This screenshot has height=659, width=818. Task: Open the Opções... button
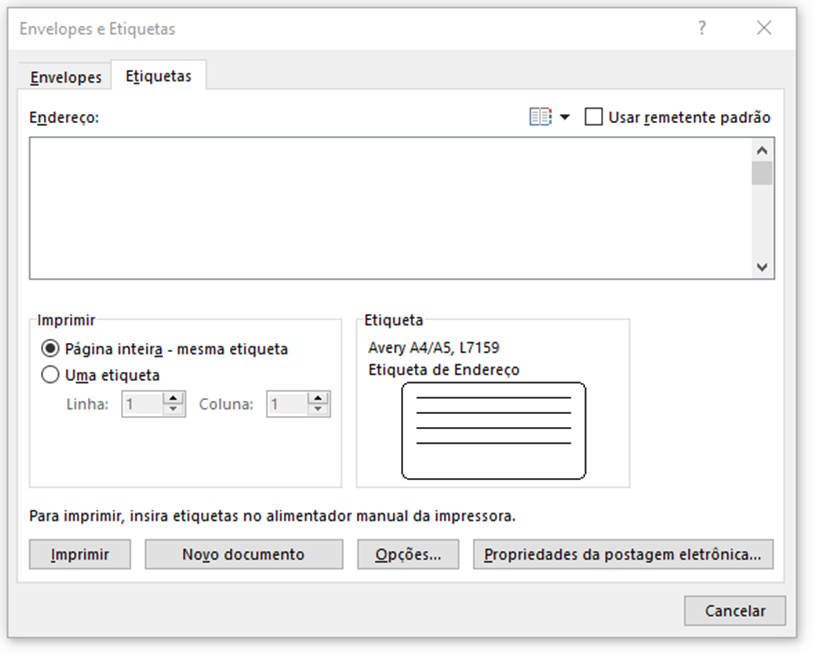[x=408, y=554]
